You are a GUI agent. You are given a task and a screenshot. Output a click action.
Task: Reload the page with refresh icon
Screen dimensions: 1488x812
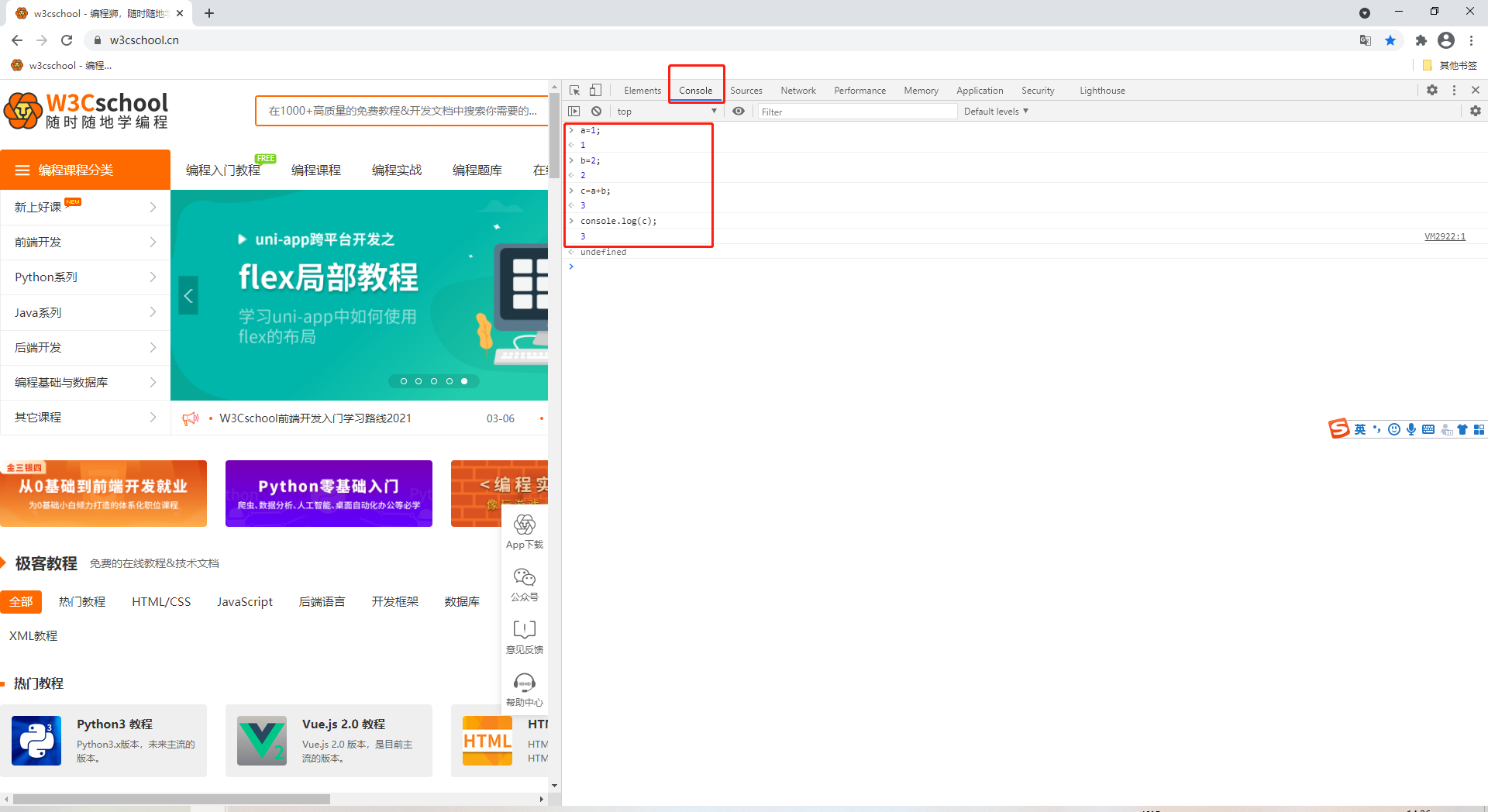coord(67,40)
